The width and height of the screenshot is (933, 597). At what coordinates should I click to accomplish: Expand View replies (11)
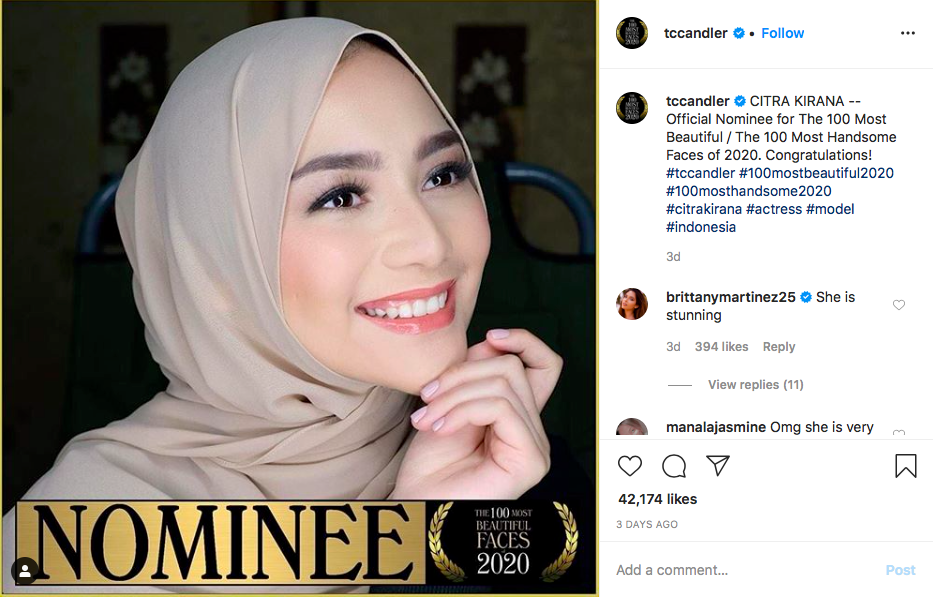pos(756,385)
